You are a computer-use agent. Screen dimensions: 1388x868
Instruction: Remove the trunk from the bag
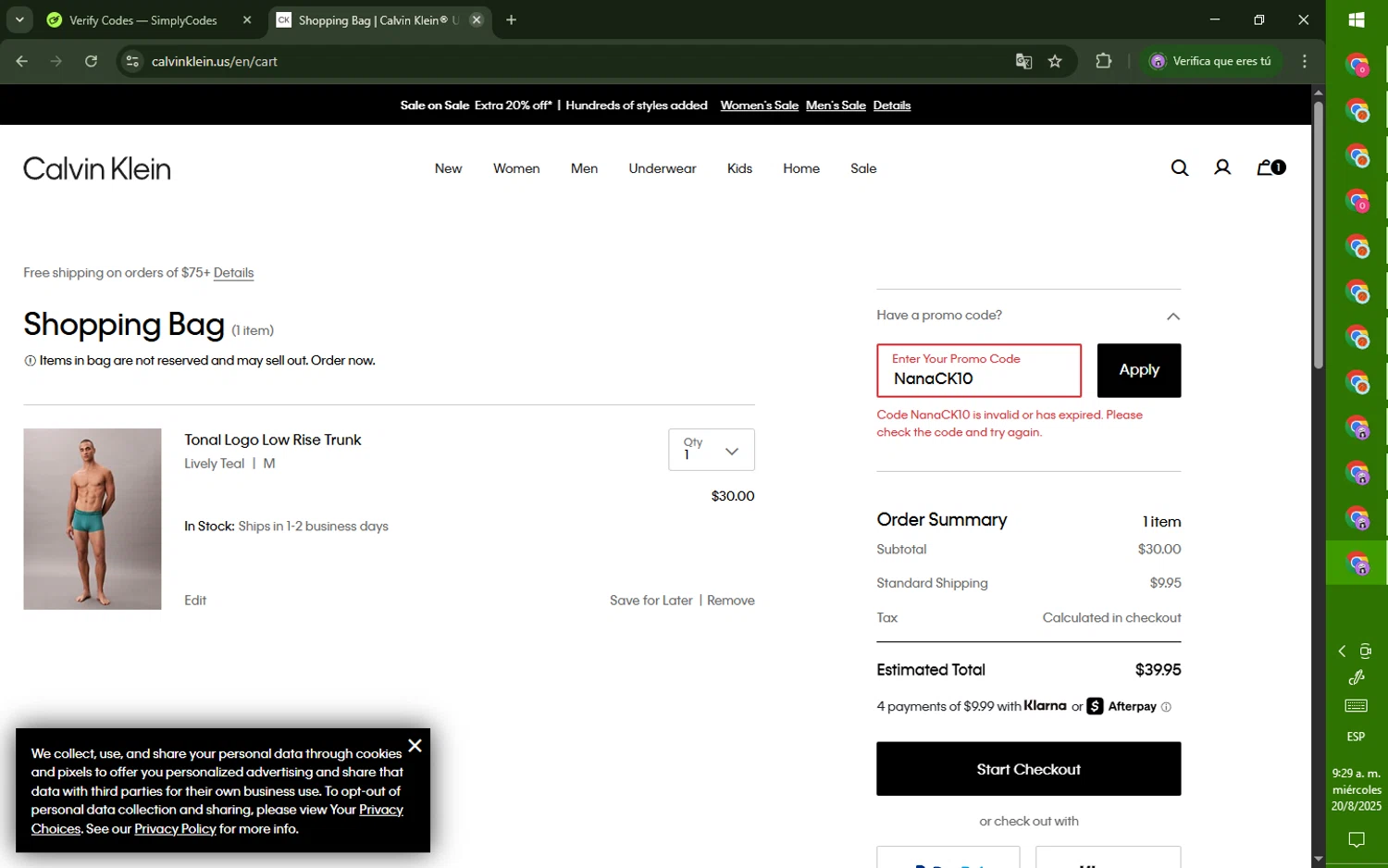[731, 601]
